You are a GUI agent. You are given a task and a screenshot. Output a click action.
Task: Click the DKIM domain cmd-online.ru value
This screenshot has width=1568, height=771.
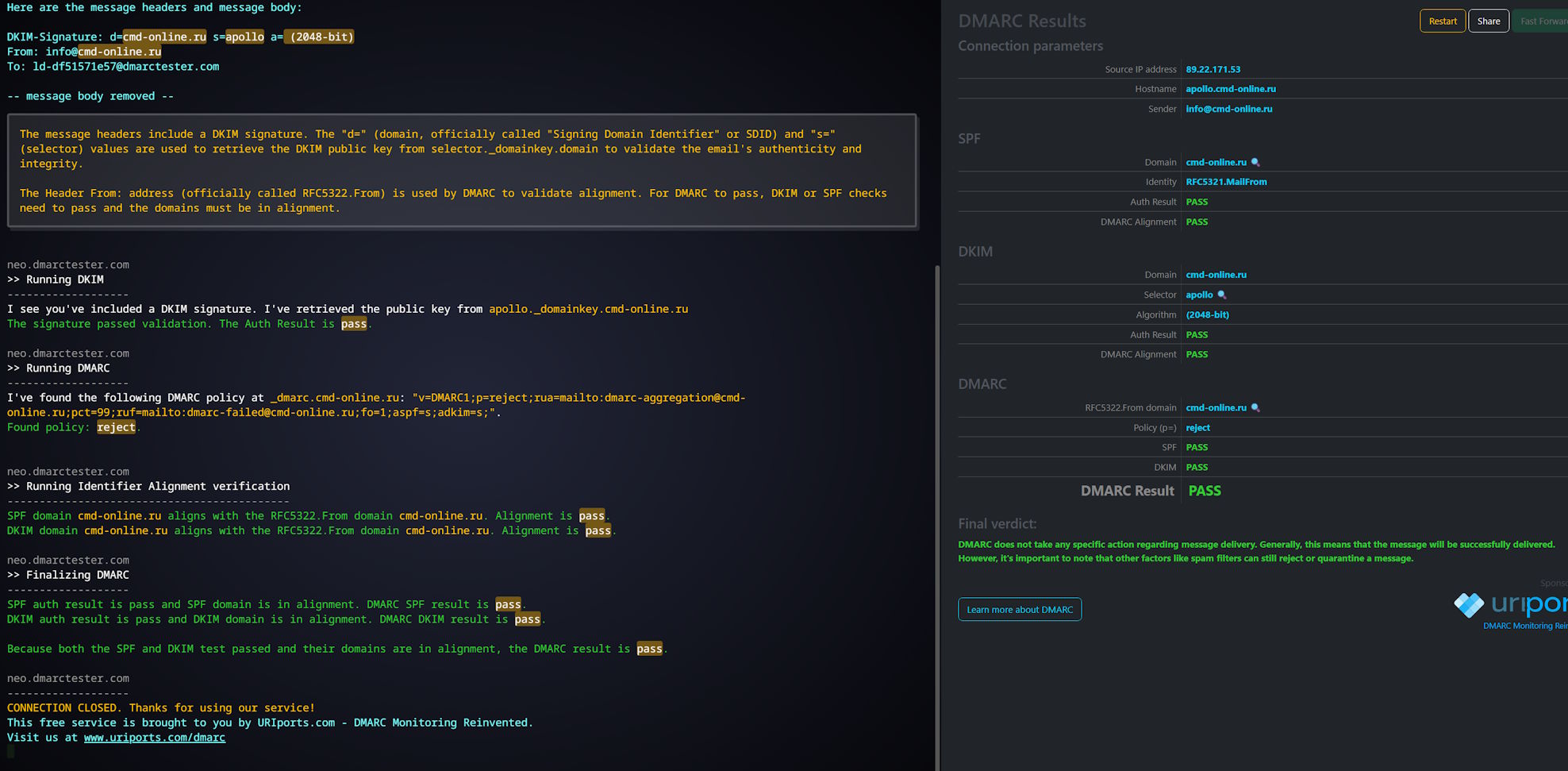[1216, 275]
